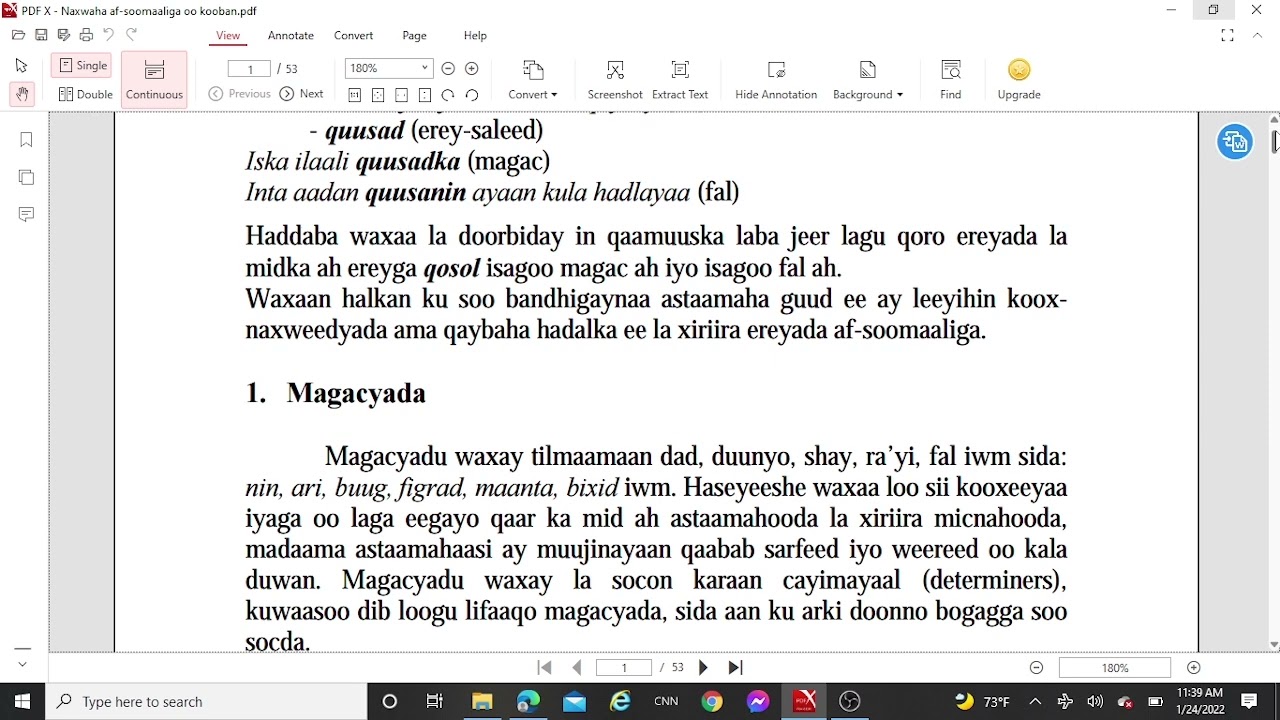1280x720 pixels.
Task: Open a file with the folder icon
Action: point(18,35)
